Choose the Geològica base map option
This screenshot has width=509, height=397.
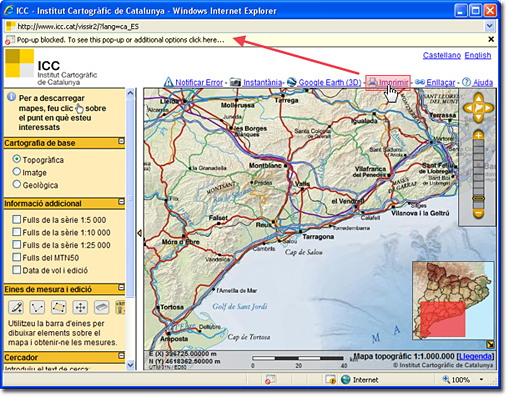(x=17, y=184)
